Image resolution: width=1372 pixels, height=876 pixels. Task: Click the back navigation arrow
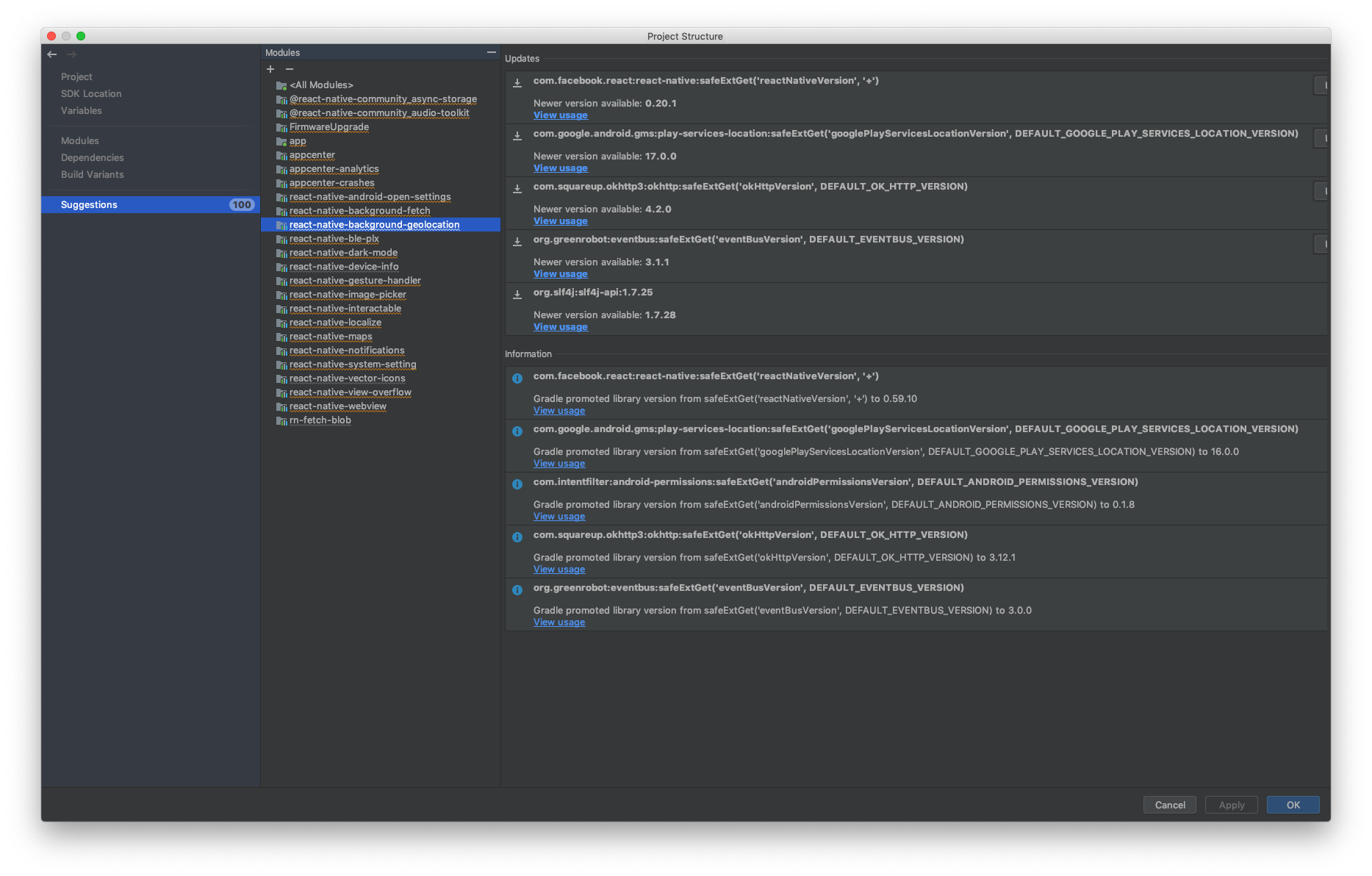click(x=51, y=54)
